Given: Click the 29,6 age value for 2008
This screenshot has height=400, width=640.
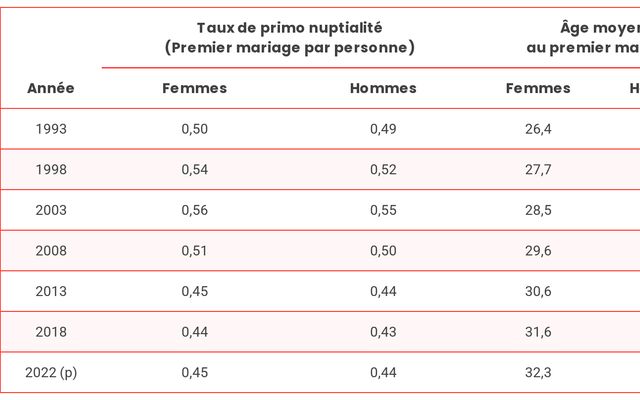Looking at the screenshot, I should pos(538,251).
